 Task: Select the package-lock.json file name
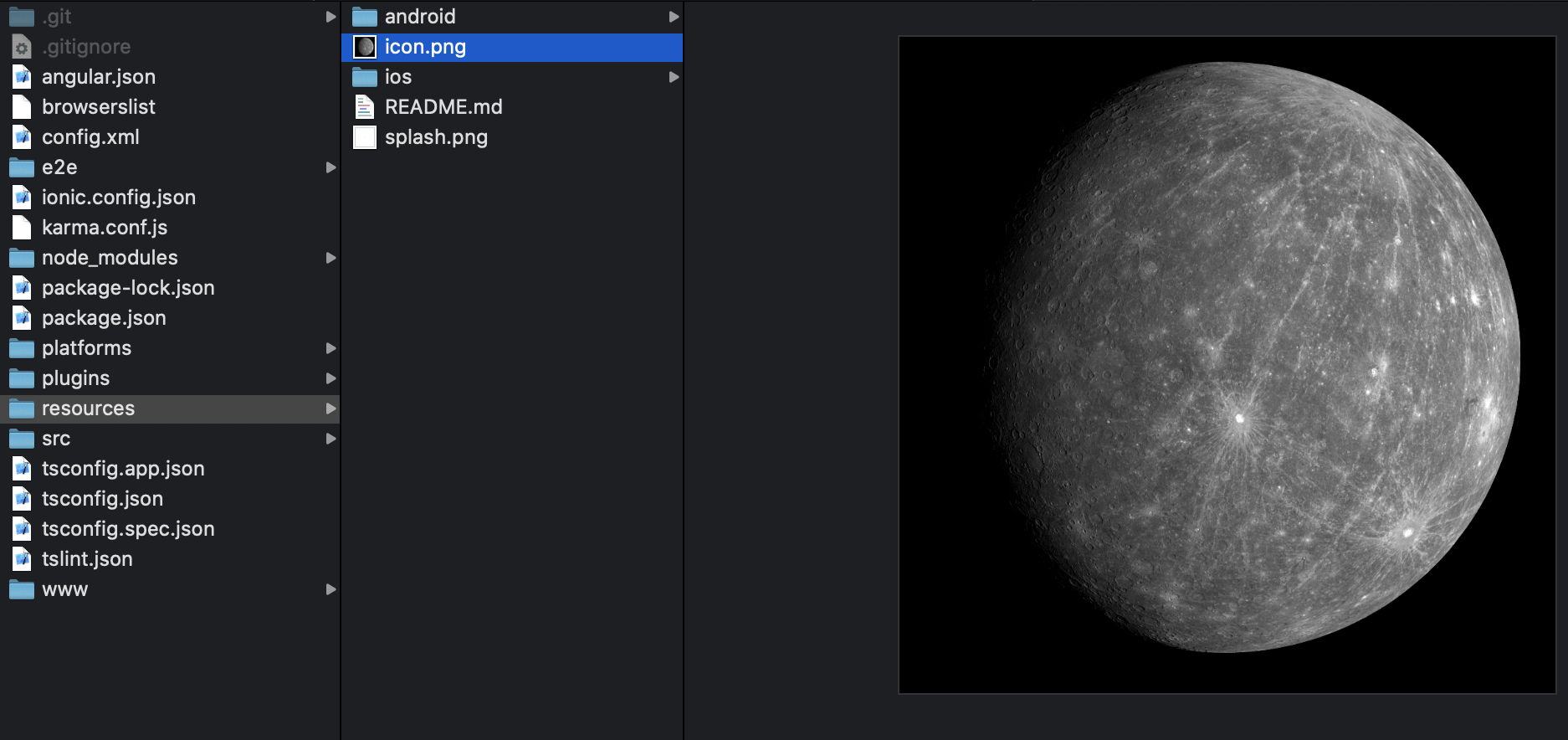pyautogui.click(x=128, y=288)
